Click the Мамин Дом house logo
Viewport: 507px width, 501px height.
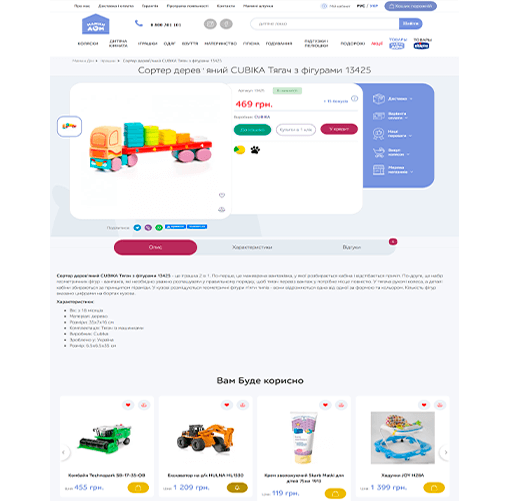[x=96, y=24]
